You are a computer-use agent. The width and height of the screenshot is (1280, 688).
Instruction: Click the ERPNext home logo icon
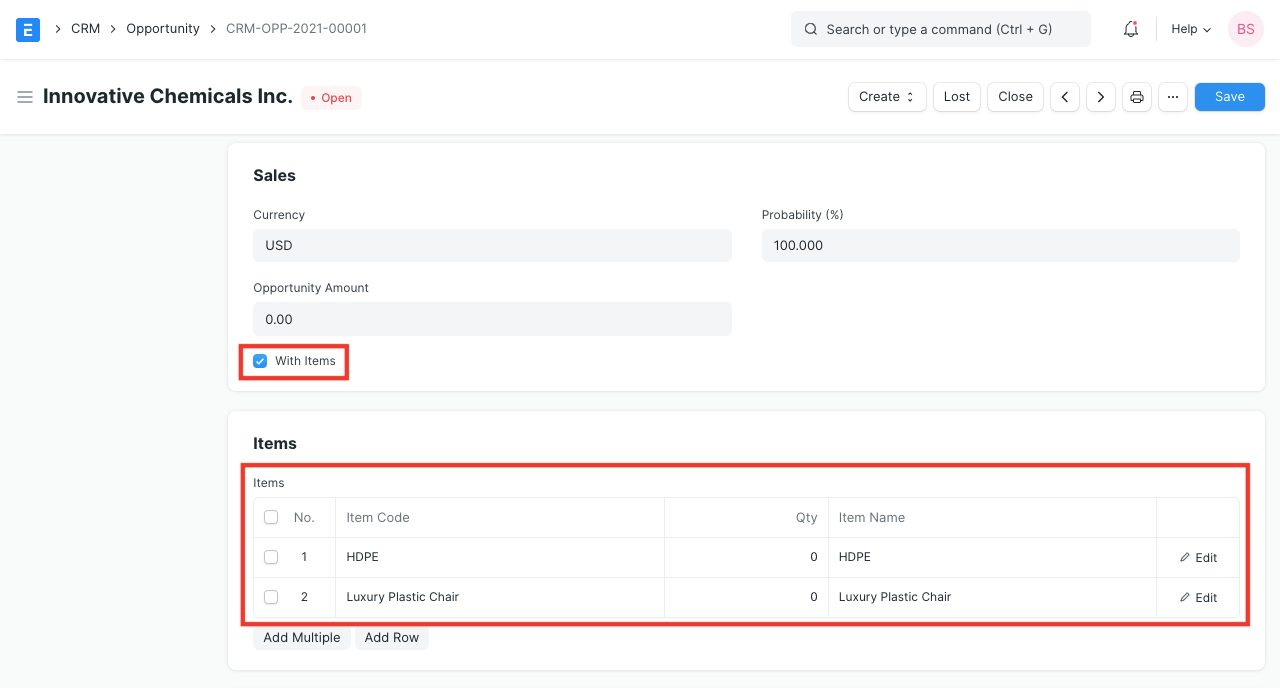pos(28,29)
